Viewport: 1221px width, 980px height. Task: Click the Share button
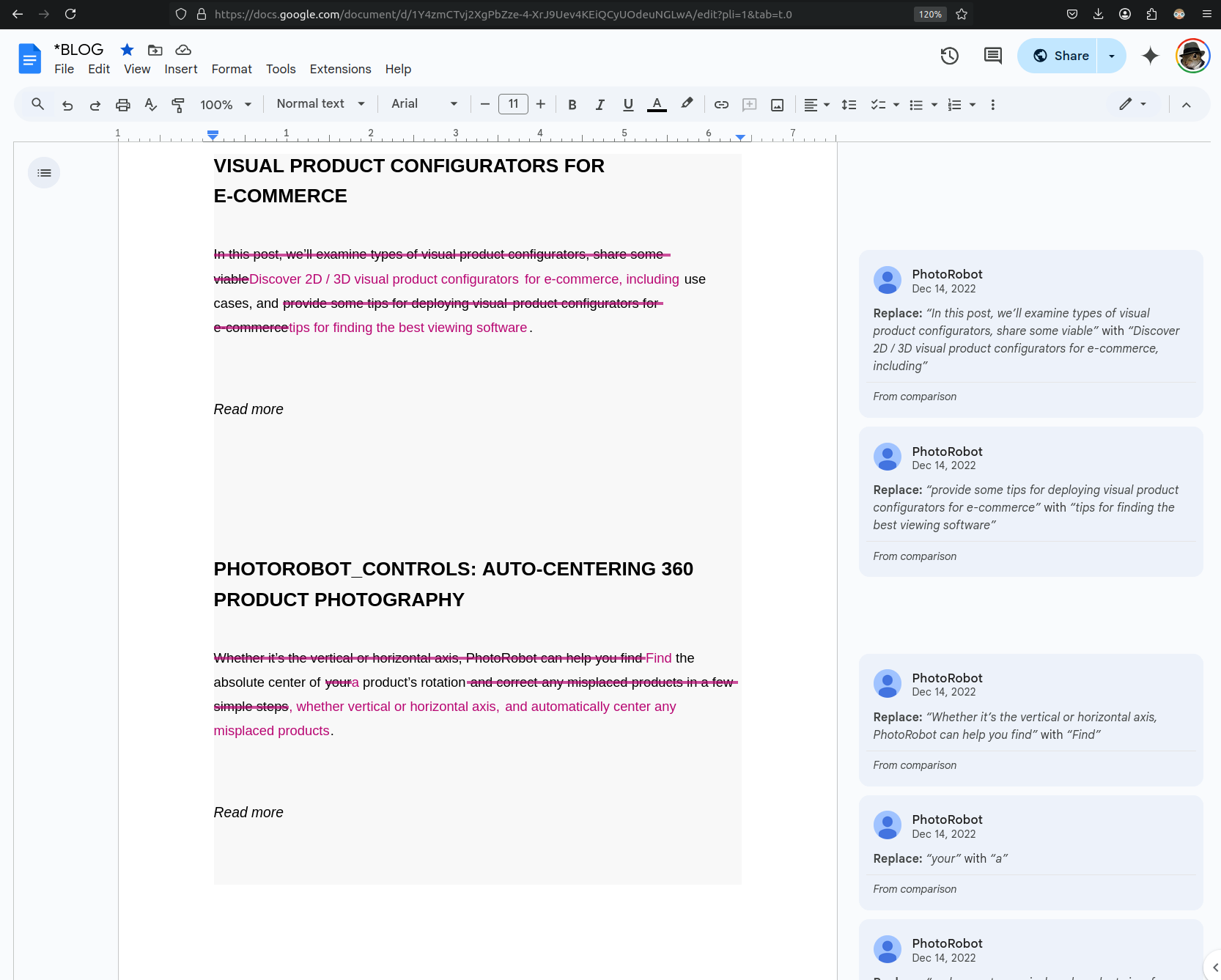tap(1058, 56)
